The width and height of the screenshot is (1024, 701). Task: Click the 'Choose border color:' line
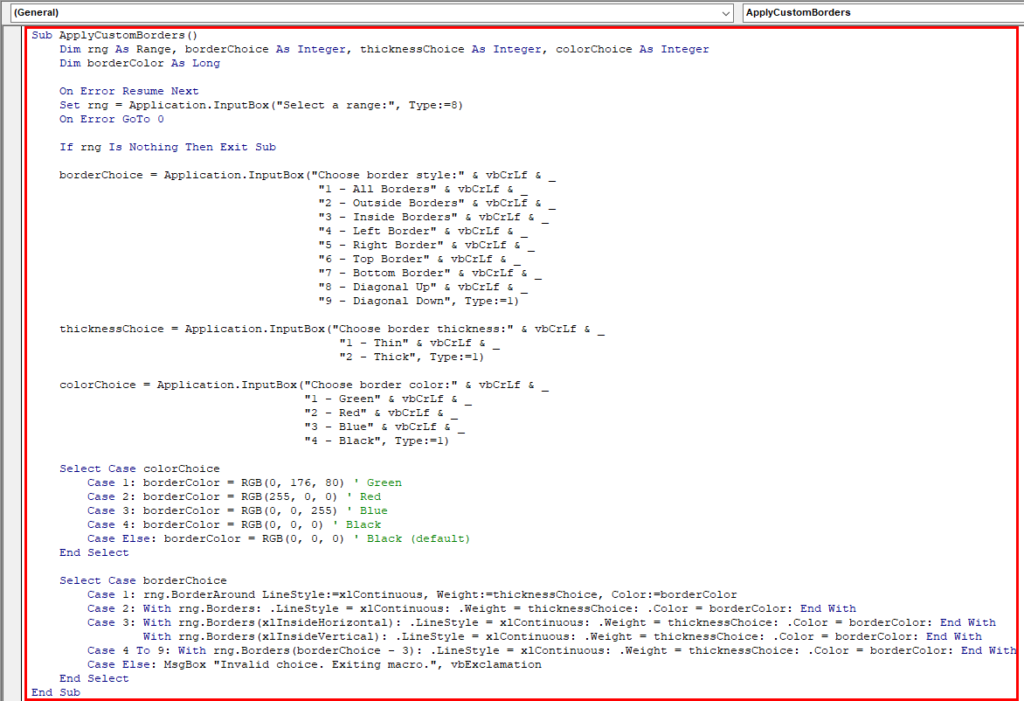pyautogui.click(x=304, y=385)
